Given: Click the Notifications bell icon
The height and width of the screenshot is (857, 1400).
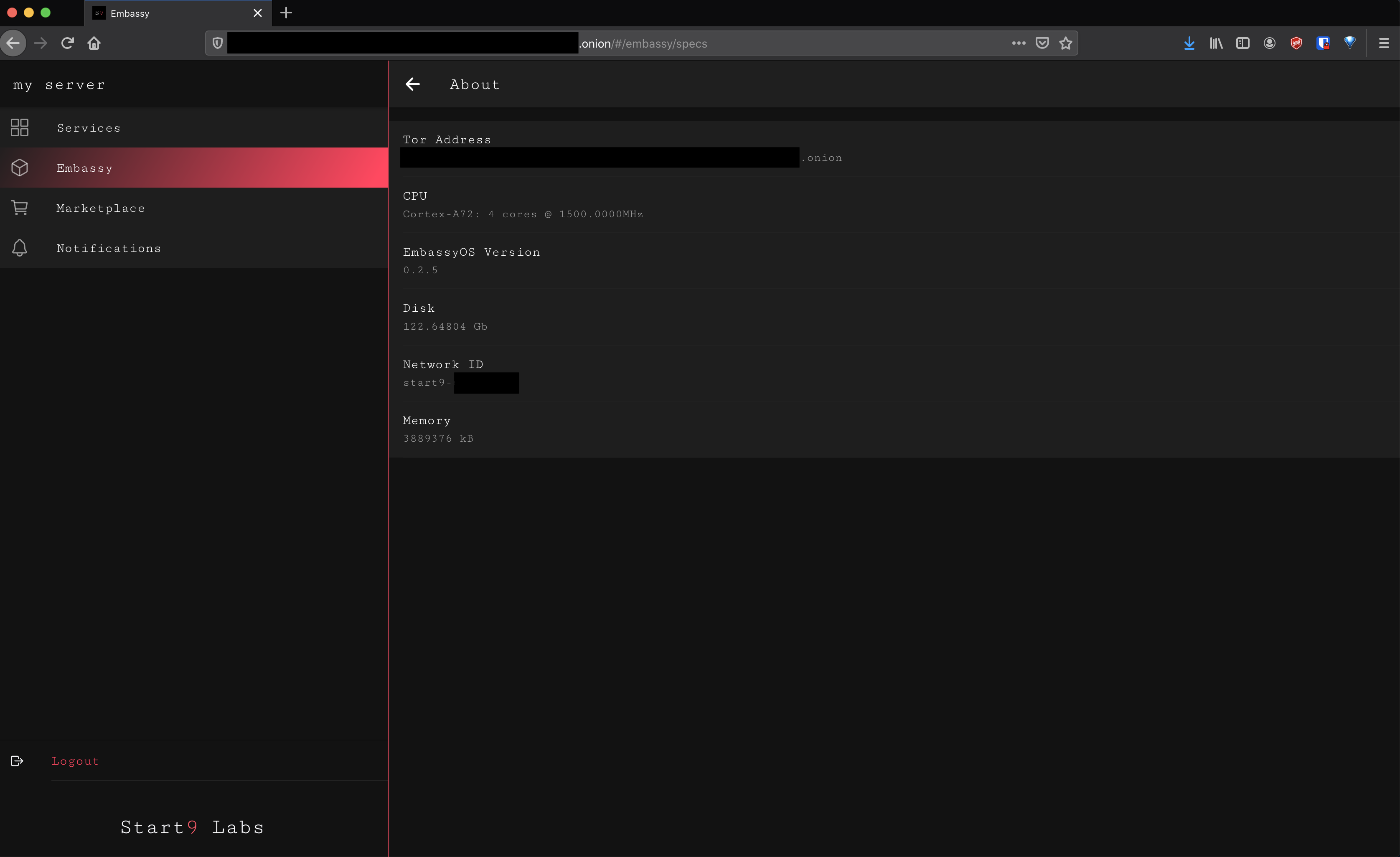Looking at the screenshot, I should pyautogui.click(x=19, y=248).
